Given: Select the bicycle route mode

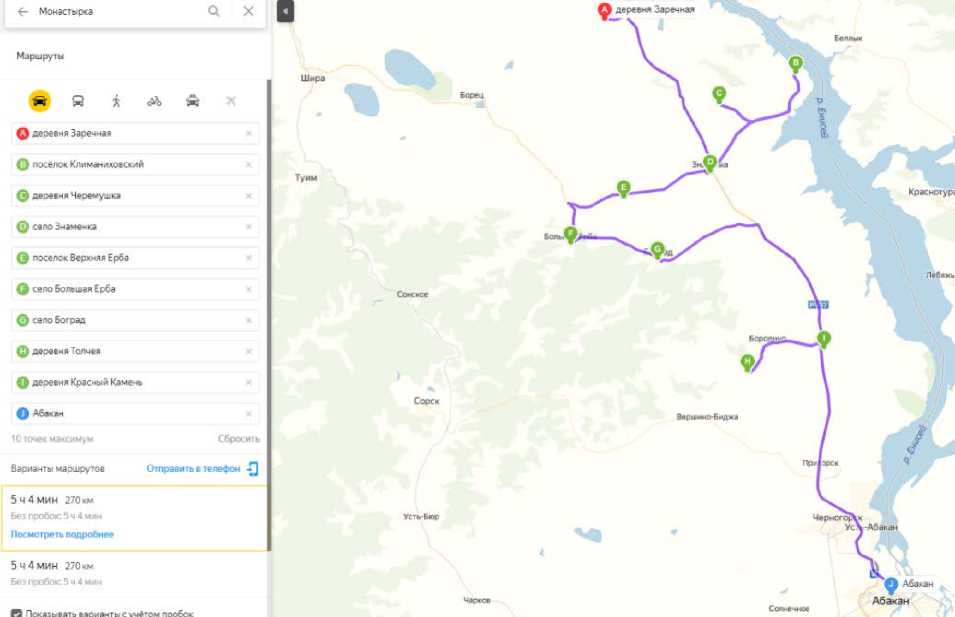Looking at the screenshot, I should click(x=154, y=101).
